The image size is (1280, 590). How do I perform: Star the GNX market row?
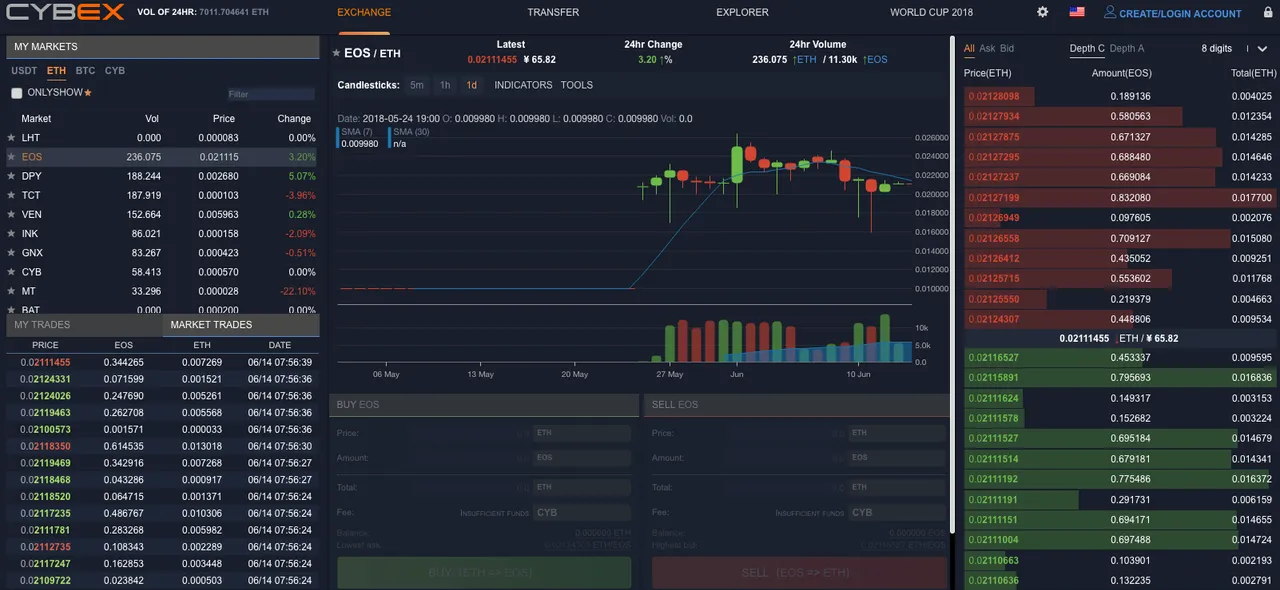12,253
